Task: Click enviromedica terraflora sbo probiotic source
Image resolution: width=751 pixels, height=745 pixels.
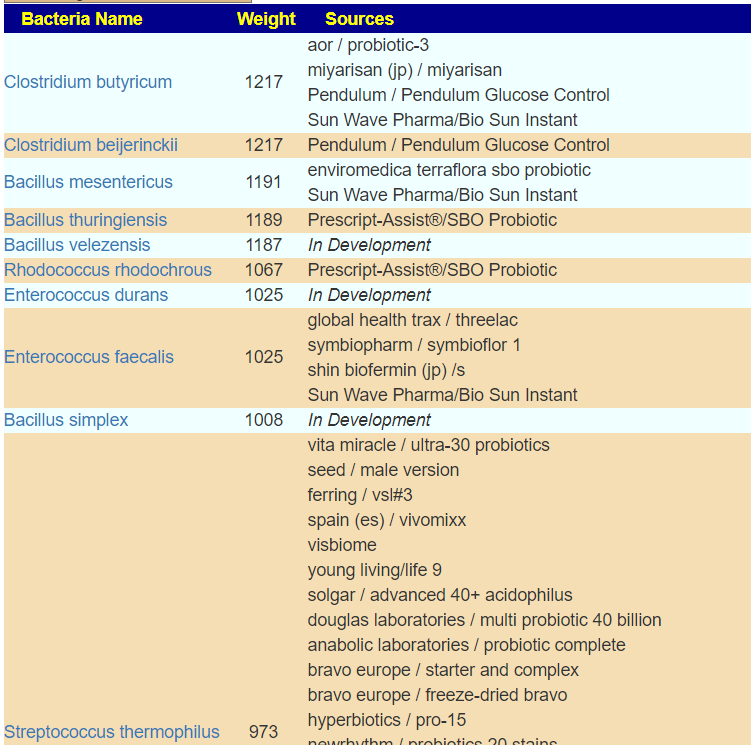Action: click(x=449, y=170)
